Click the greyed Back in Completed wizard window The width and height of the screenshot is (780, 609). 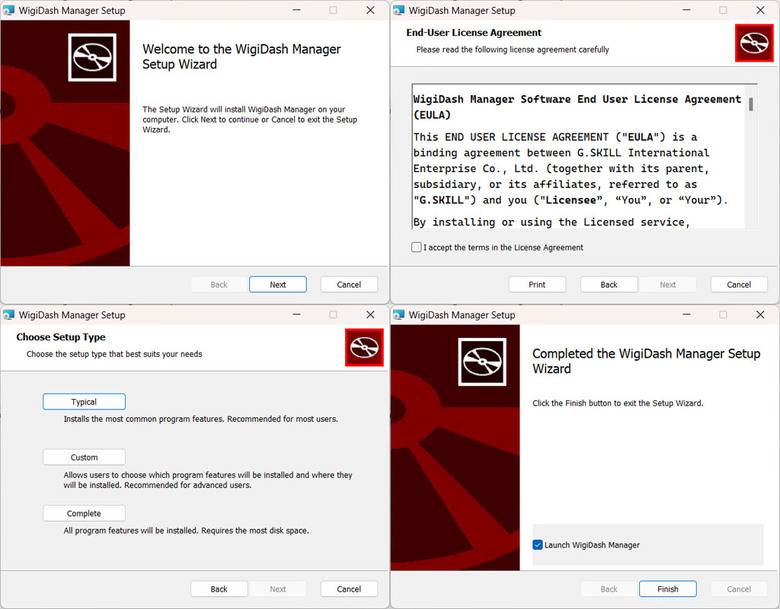(609, 589)
